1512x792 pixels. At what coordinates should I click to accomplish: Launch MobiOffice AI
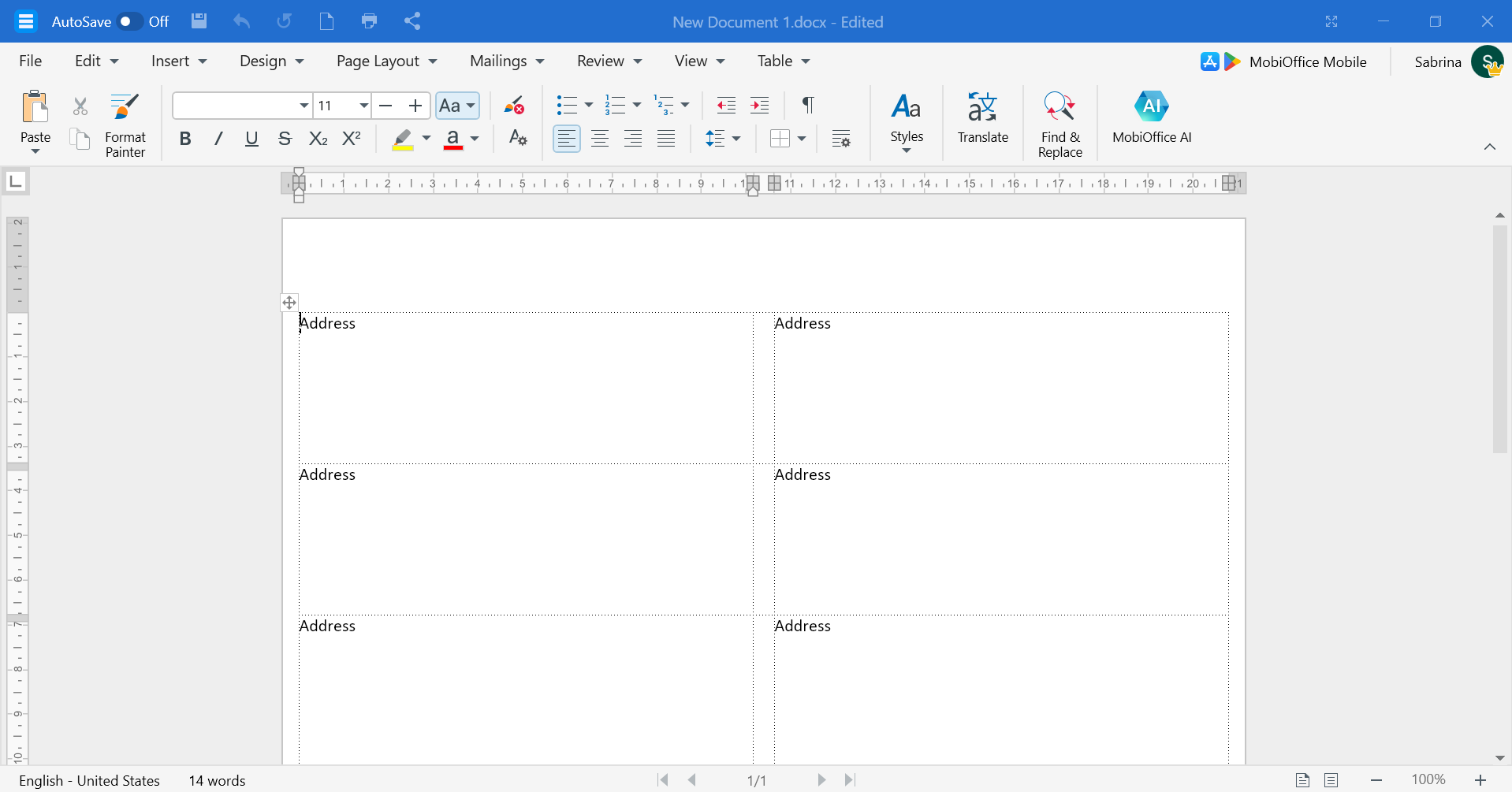coord(1152,118)
